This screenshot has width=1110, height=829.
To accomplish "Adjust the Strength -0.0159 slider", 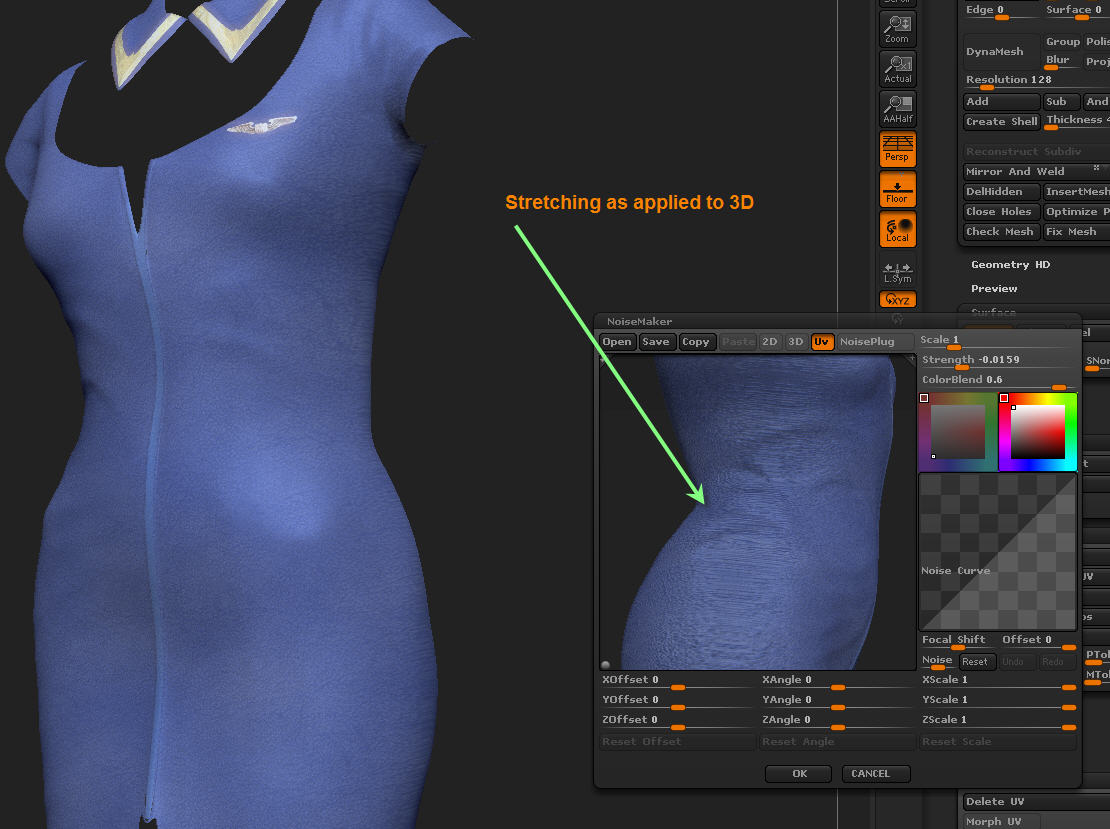I will 996,361.
